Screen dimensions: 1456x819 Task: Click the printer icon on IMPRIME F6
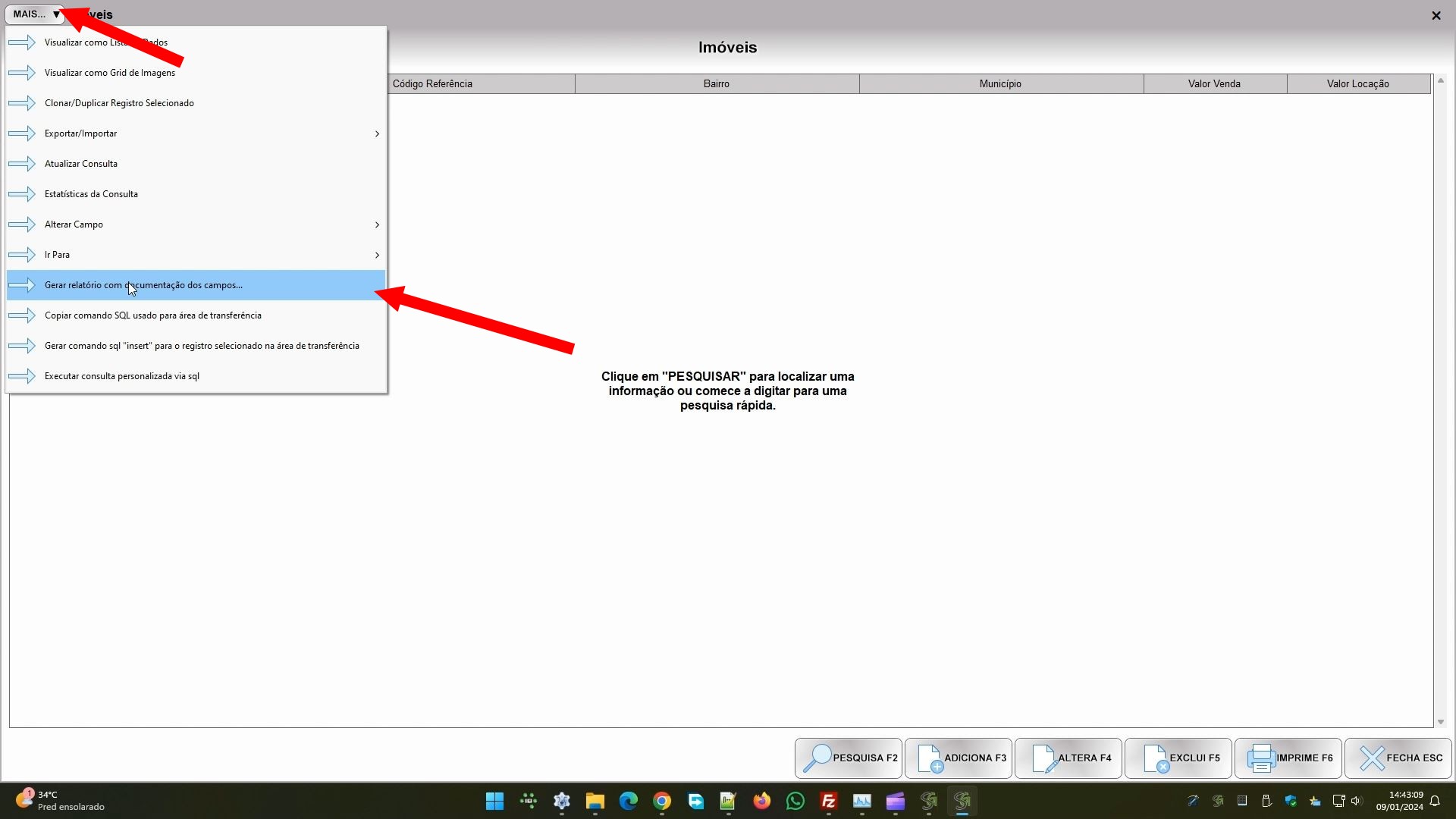(x=1260, y=758)
